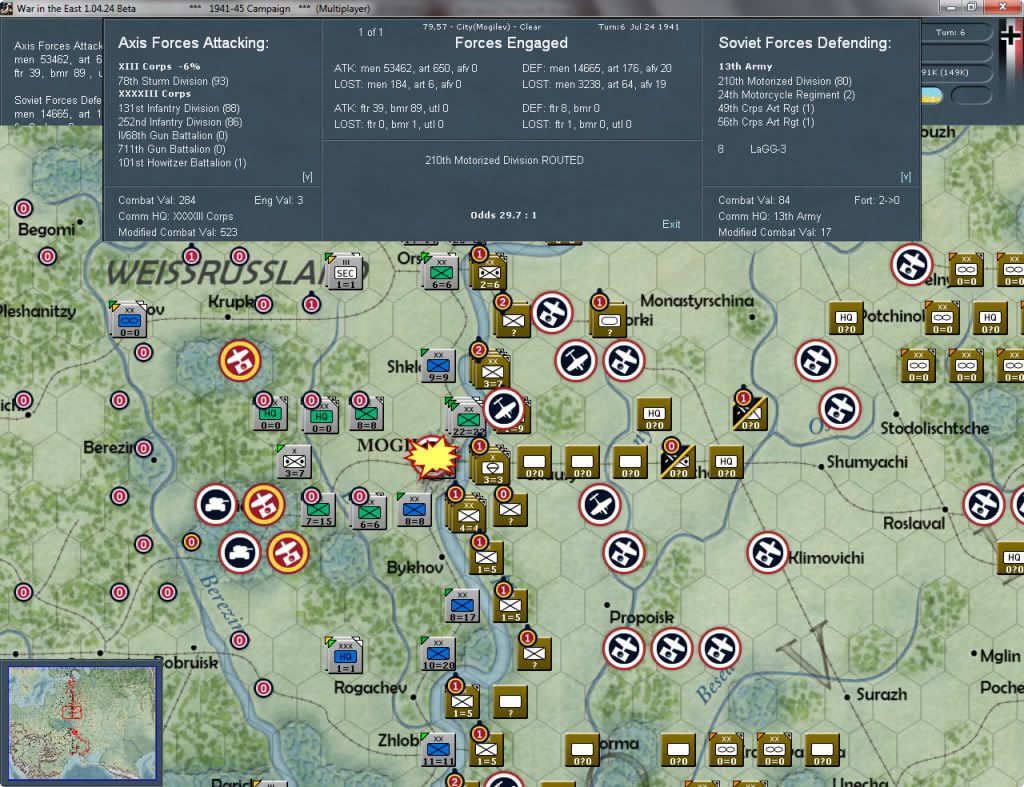The width and height of the screenshot is (1024, 787).
Task: Click the battle explosion marker at Mogilev
Action: (x=431, y=457)
